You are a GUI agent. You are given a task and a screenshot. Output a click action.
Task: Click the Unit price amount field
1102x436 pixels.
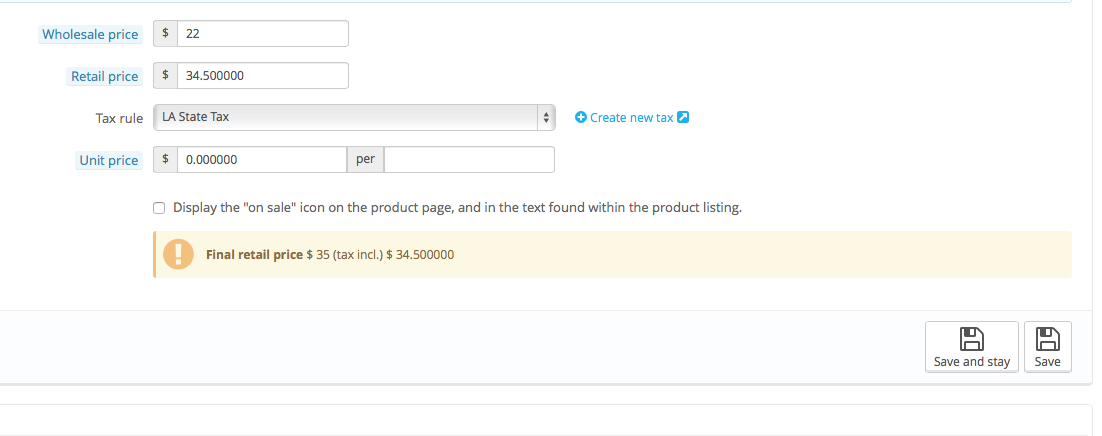click(x=261, y=160)
